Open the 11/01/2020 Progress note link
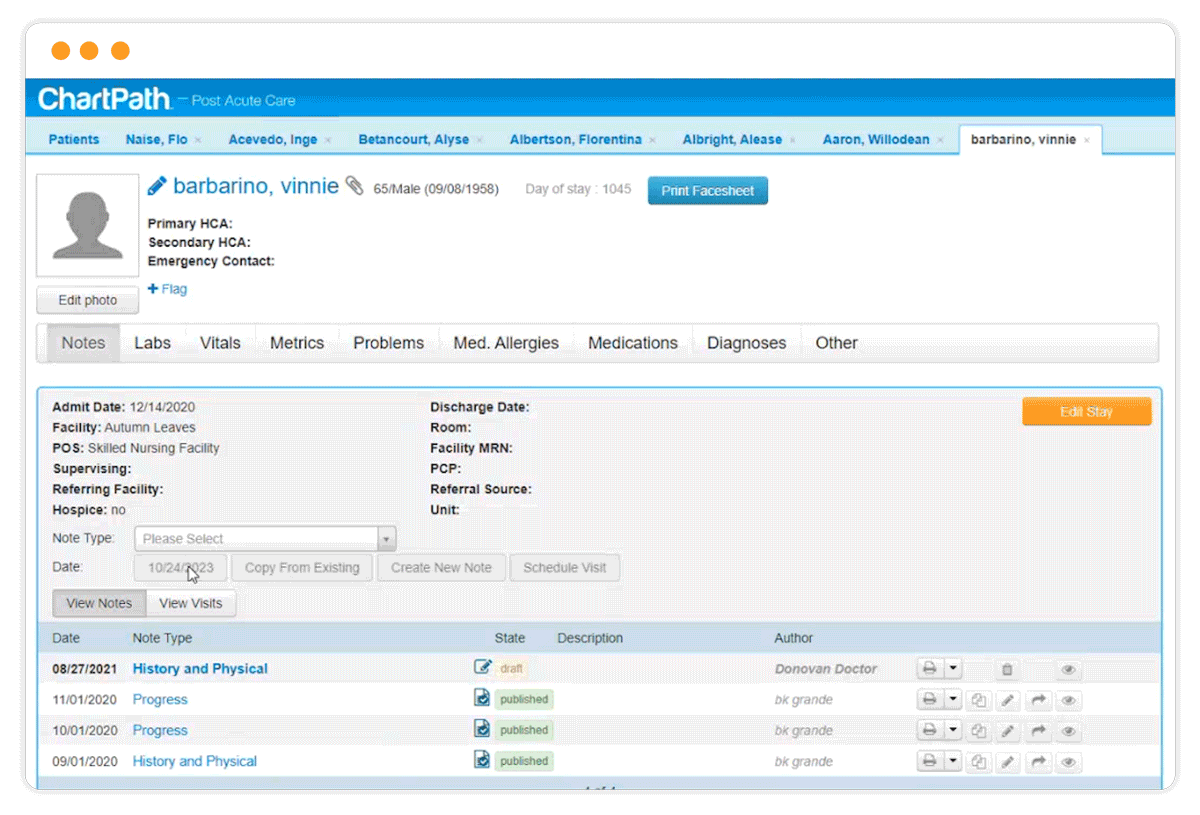The height and width of the screenshot is (815, 1200). click(x=159, y=700)
